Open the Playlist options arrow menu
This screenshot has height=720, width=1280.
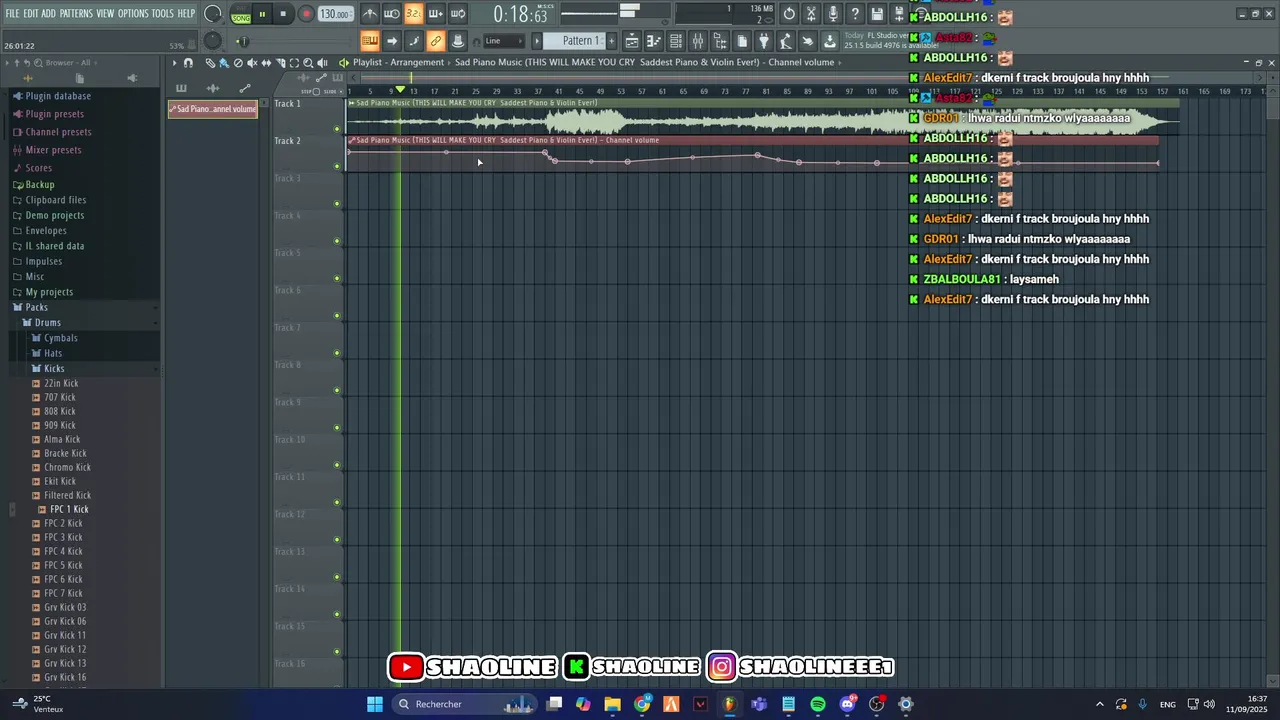(x=174, y=62)
